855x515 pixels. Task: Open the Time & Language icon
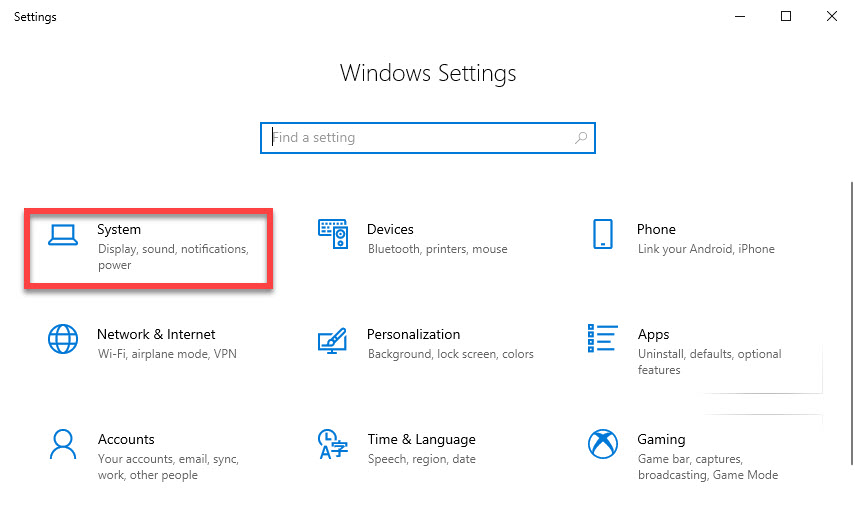pos(333,444)
